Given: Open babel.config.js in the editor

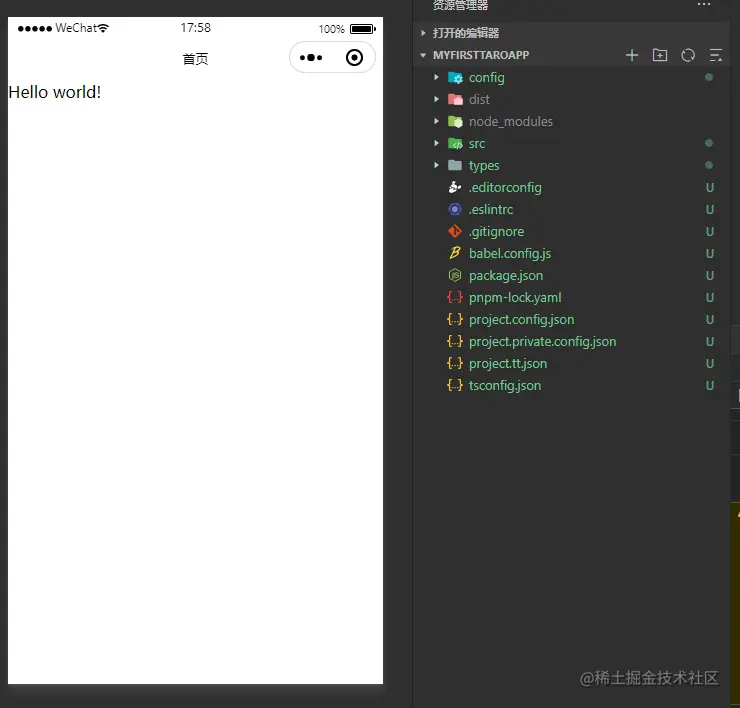Looking at the screenshot, I should click(x=510, y=254).
